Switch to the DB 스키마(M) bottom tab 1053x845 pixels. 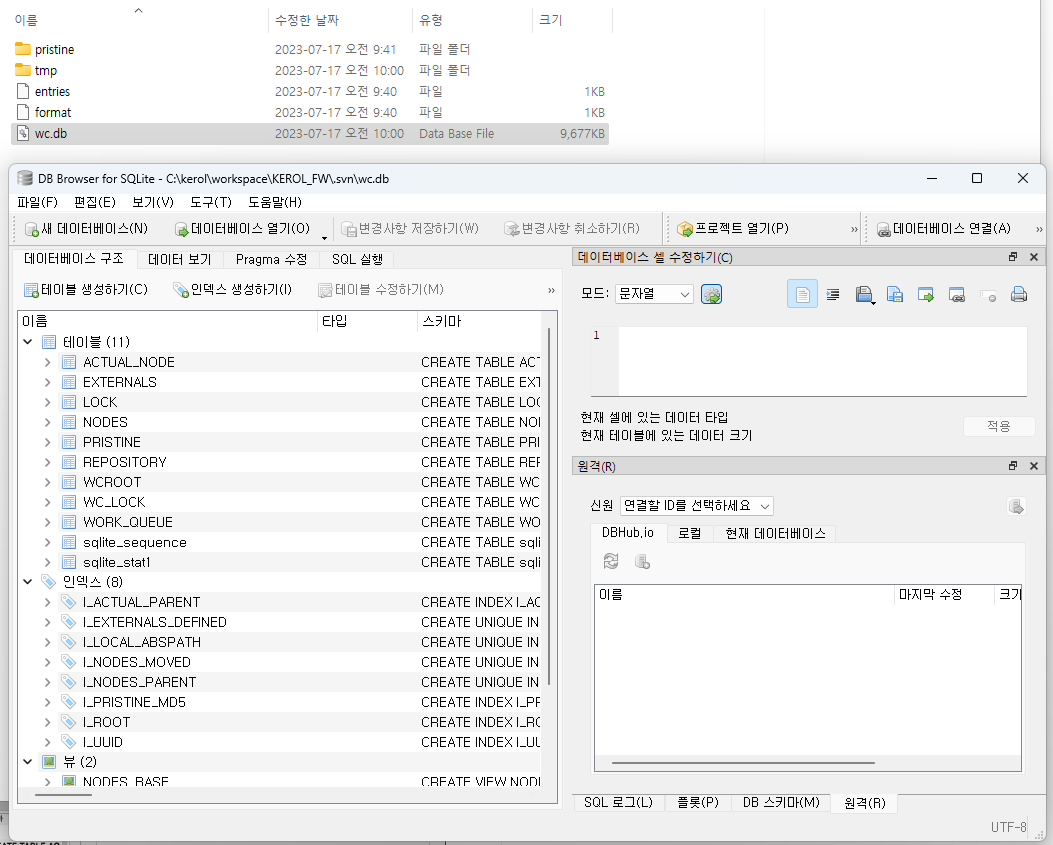coord(781,803)
